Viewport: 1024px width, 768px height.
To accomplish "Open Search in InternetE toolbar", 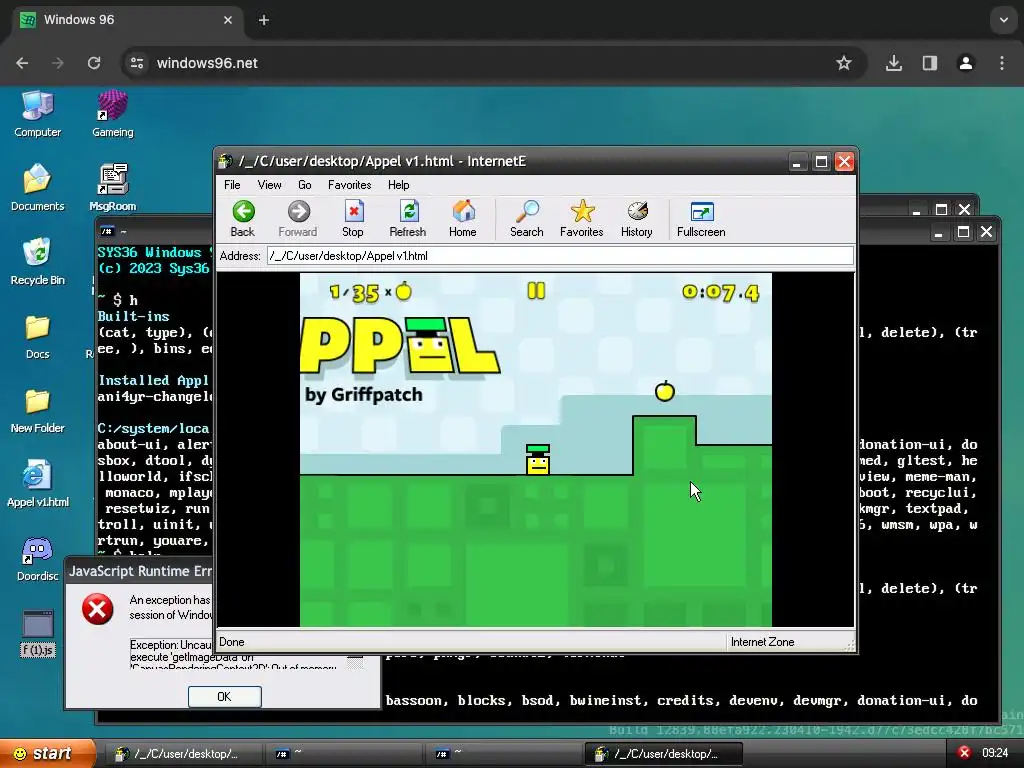I will [x=526, y=219].
